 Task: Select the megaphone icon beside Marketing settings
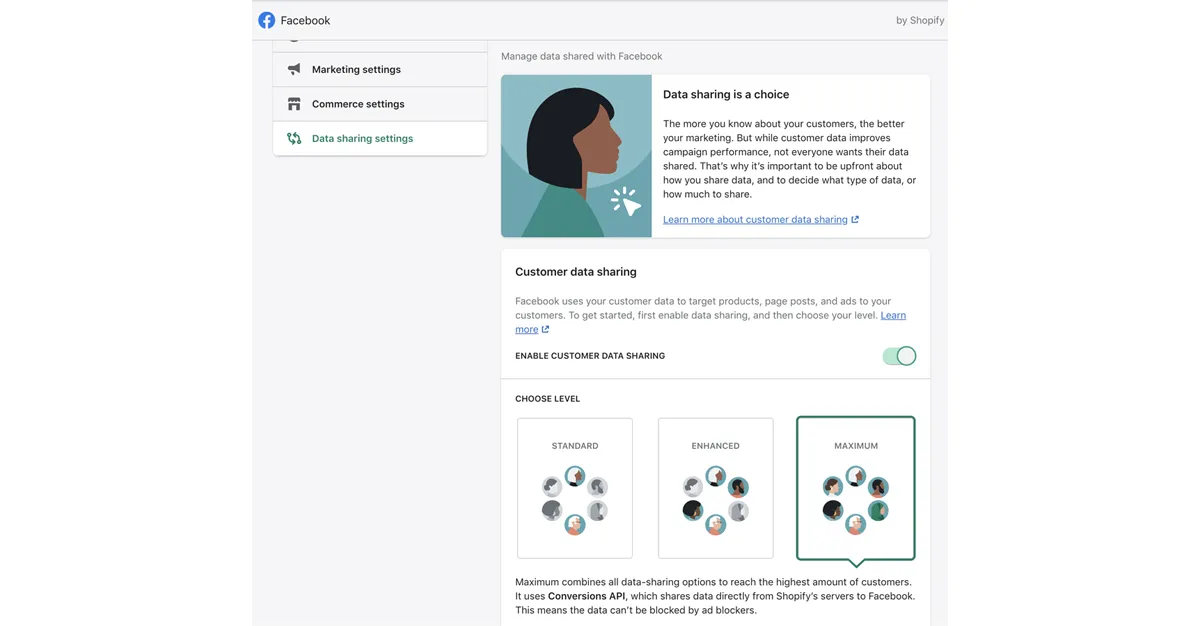tap(293, 69)
